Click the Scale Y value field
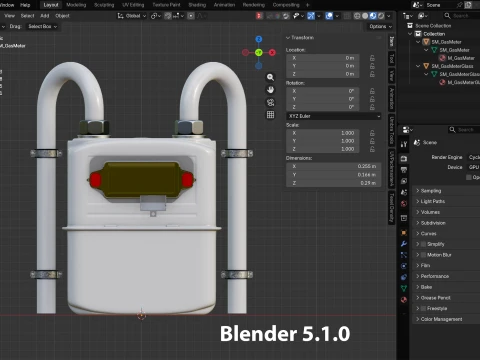This screenshot has height=360, width=480. tap(323, 141)
